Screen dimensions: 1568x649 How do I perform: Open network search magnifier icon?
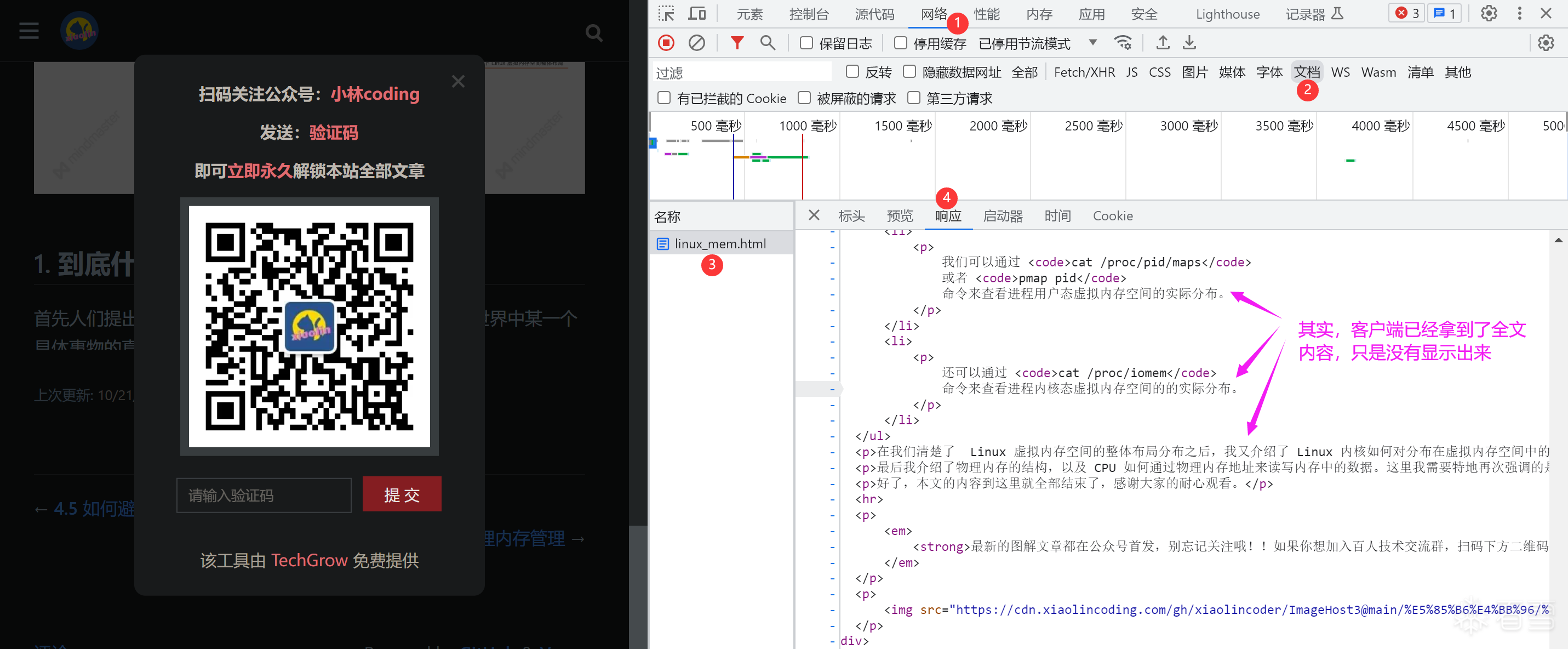coord(768,43)
